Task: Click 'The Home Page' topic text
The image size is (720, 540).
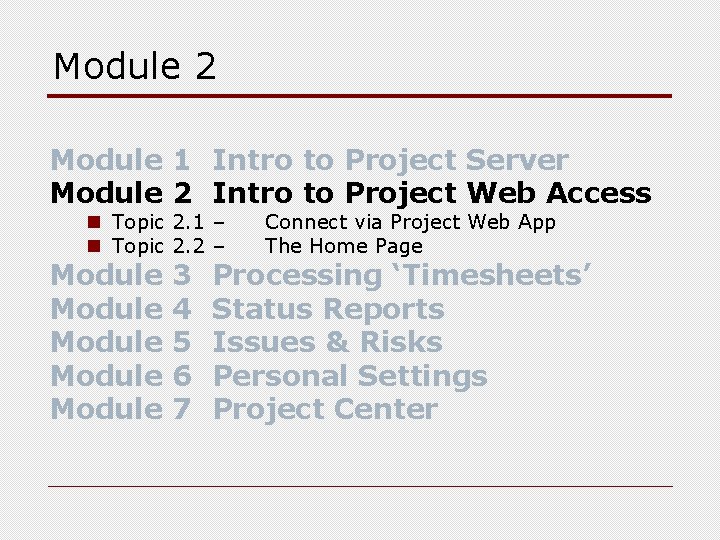Action: click(344, 247)
